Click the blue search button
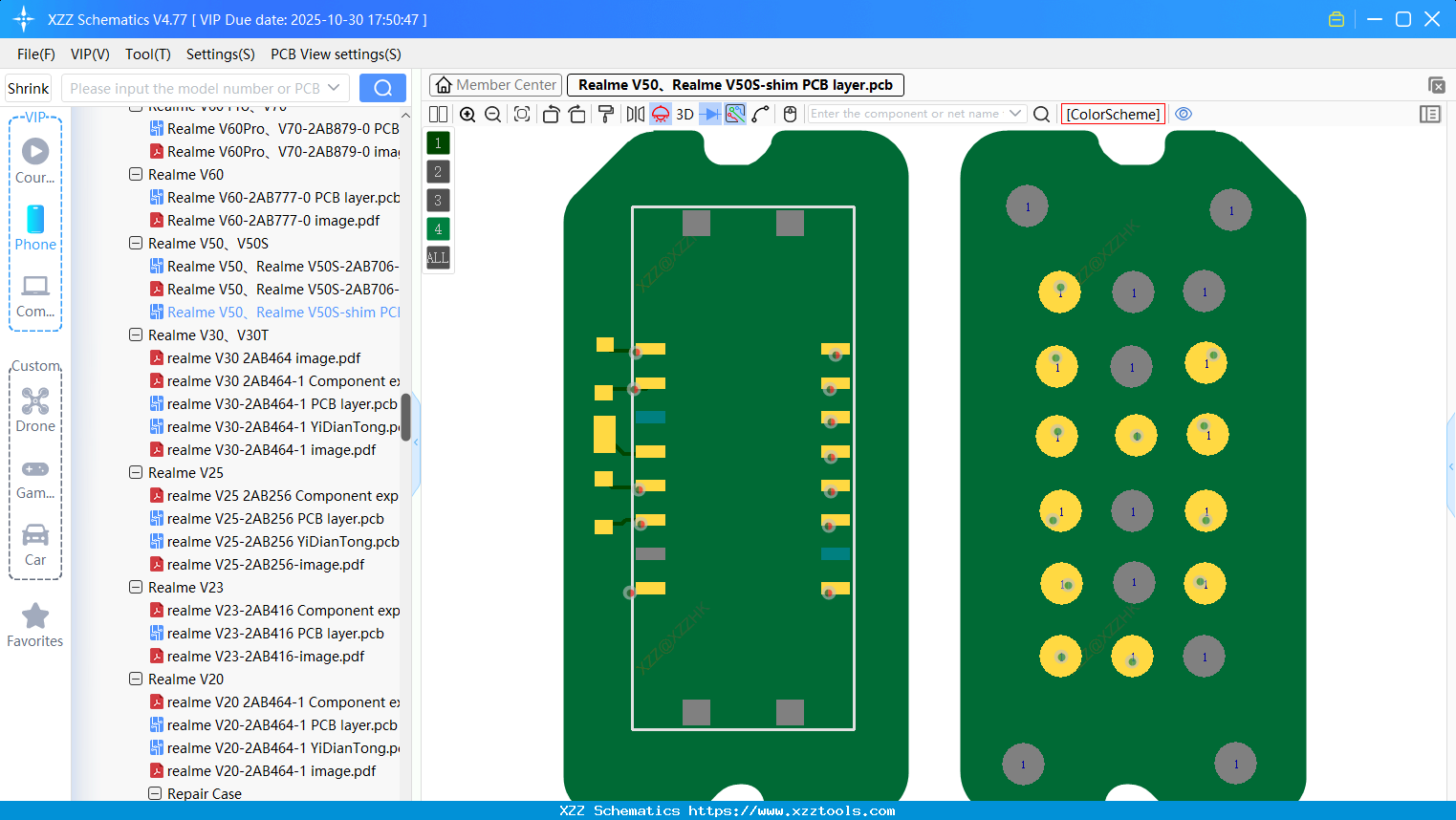The height and width of the screenshot is (820, 1456). [x=382, y=88]
